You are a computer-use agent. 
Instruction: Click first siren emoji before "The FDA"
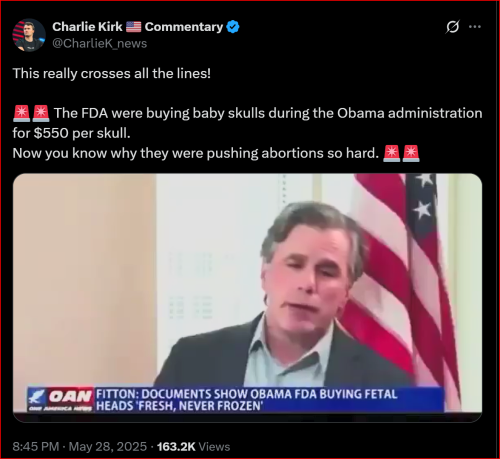(x=21, y=113)
